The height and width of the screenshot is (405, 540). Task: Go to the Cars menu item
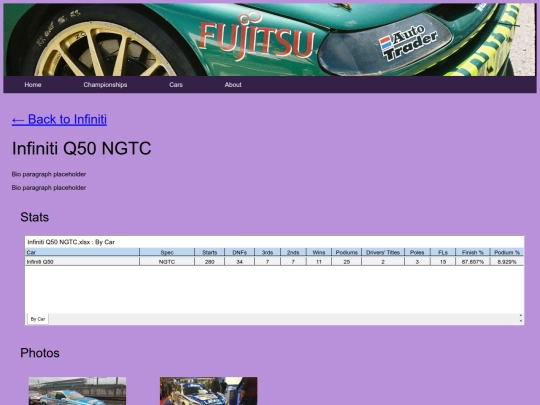pos(176,85)
